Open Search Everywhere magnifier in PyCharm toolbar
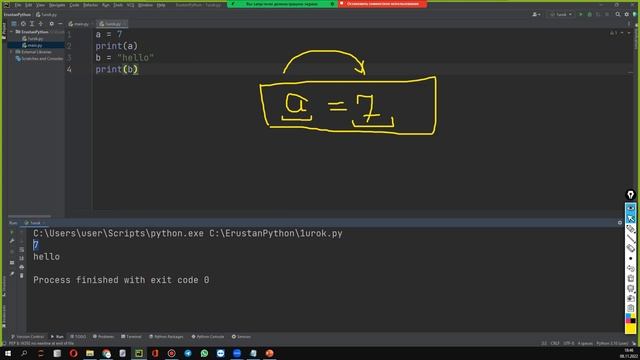The image size is (640, 360). point(618,14)
